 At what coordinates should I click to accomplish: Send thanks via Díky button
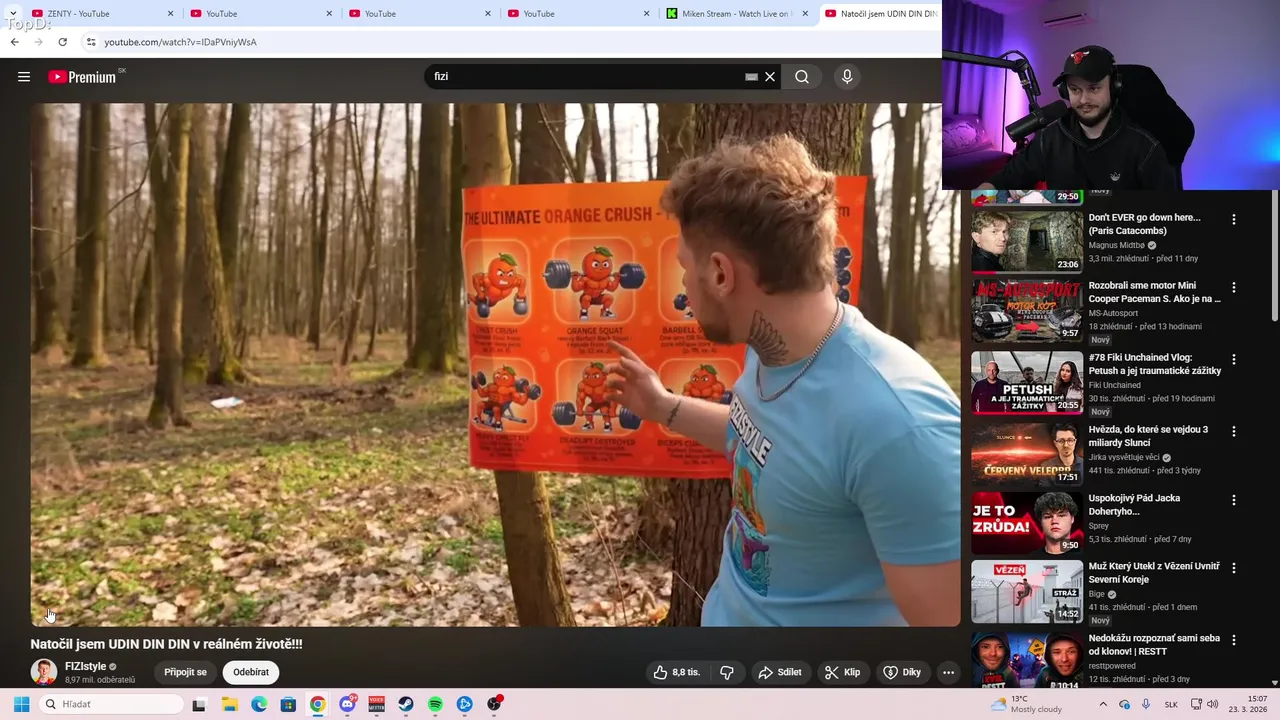point(902,672)
